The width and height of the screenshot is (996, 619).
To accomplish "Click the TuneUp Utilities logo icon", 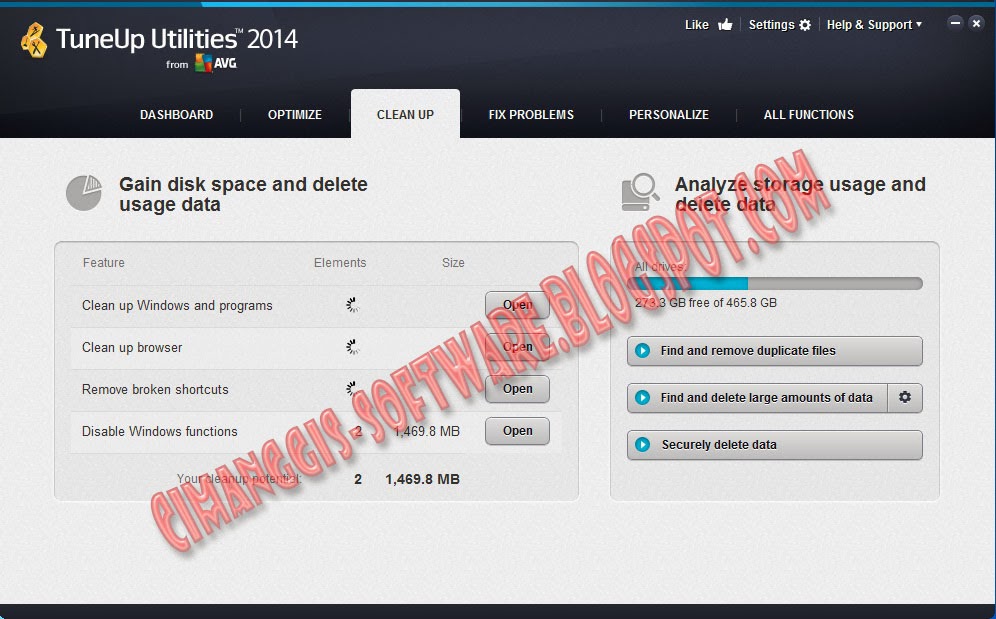I will (34, 40).
